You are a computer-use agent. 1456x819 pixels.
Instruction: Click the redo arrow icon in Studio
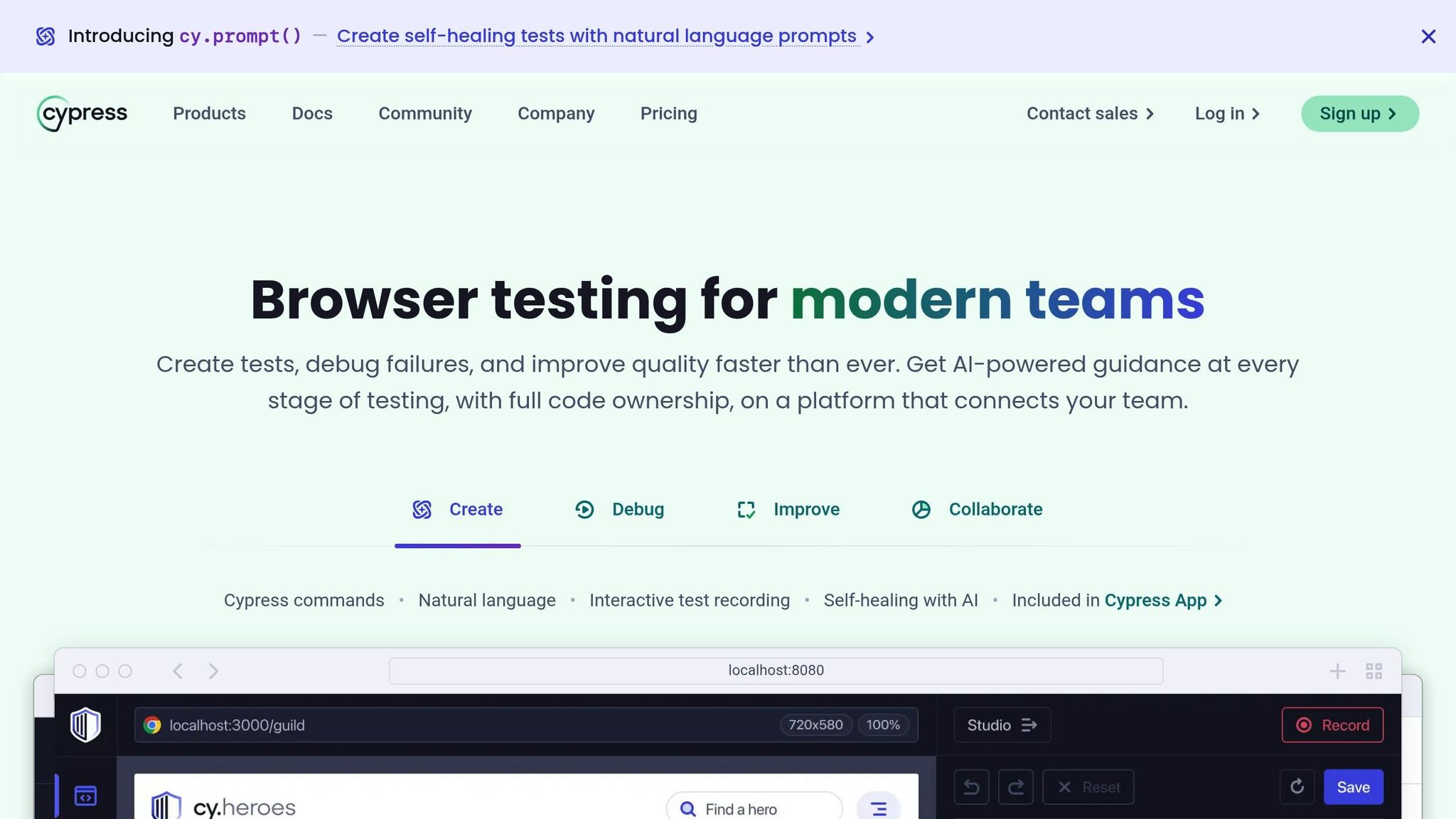coord(1015,787)
